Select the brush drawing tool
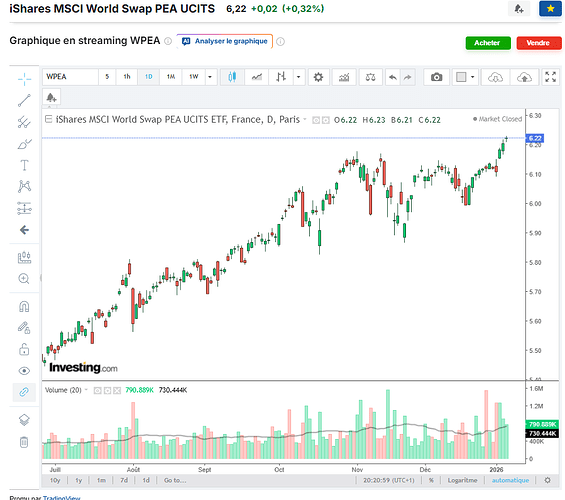The height and width of the screenshot is (500, 565). pos(24,144)
